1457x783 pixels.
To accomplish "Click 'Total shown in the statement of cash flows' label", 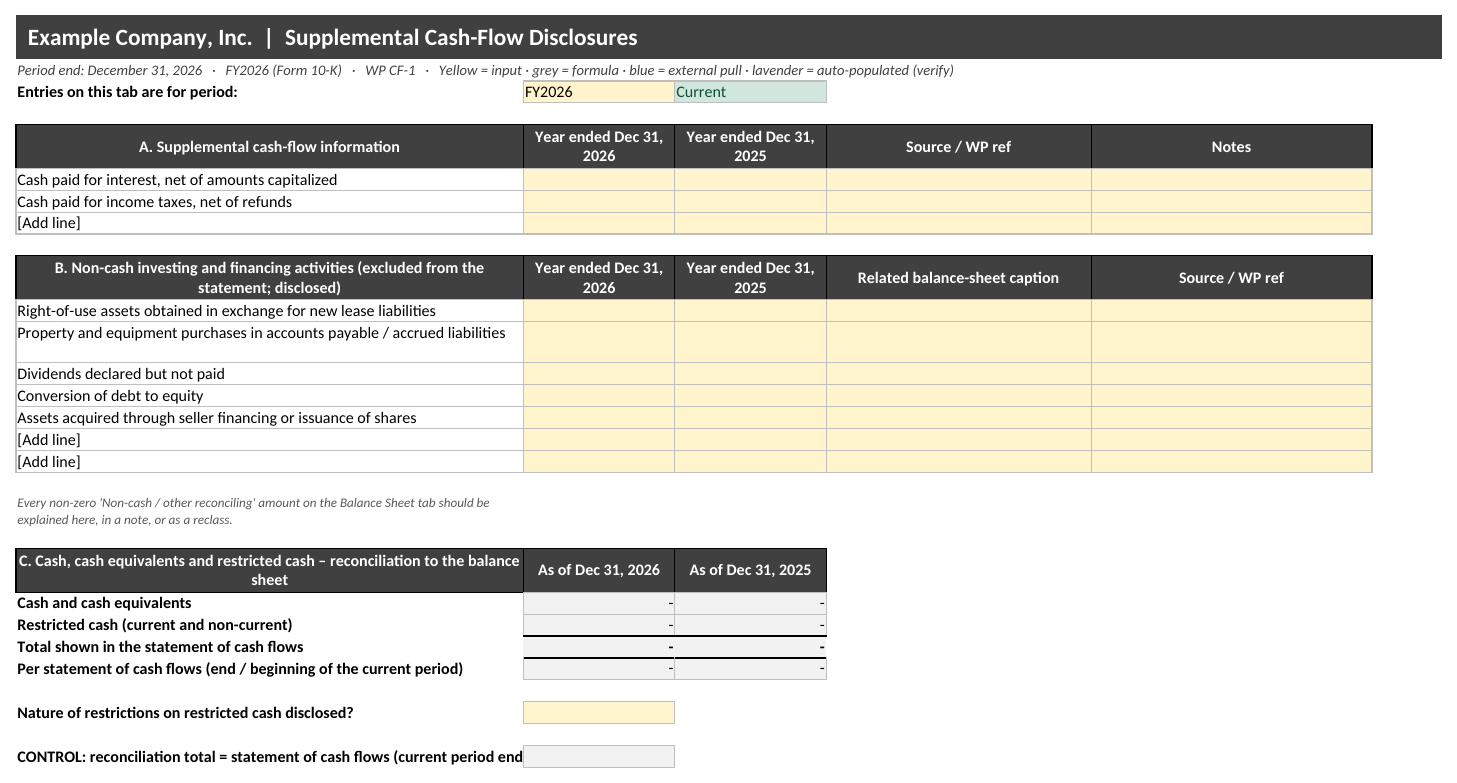I will click(x=160, y=647).
